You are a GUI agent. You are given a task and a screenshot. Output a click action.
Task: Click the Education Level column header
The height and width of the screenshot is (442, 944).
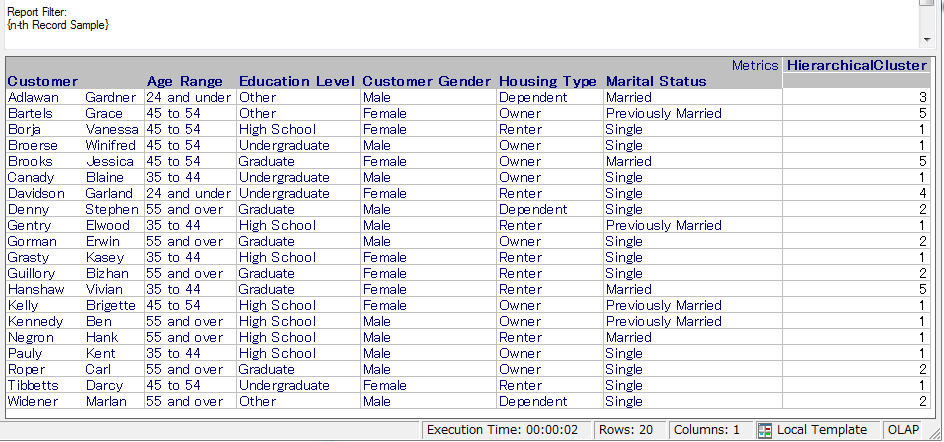pos(297,81)
